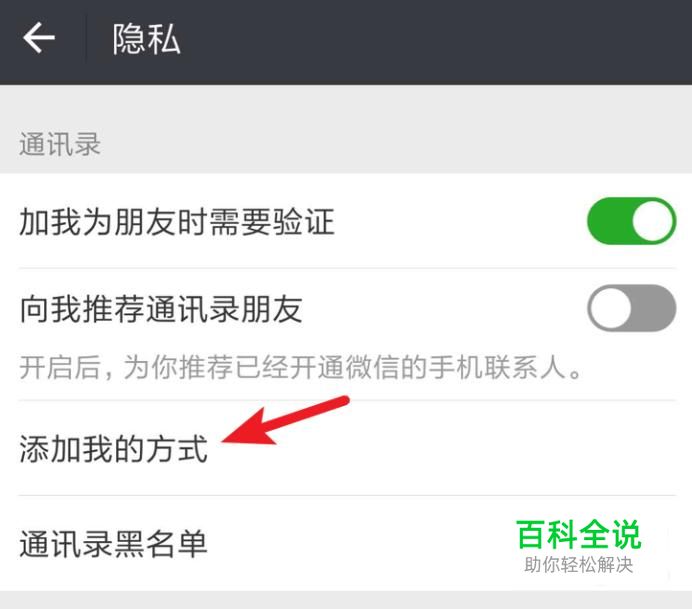This screenshot has width=692, height=609.
Task: Click the "助你轻松解决" watermark caption
Action: (579, 564)
